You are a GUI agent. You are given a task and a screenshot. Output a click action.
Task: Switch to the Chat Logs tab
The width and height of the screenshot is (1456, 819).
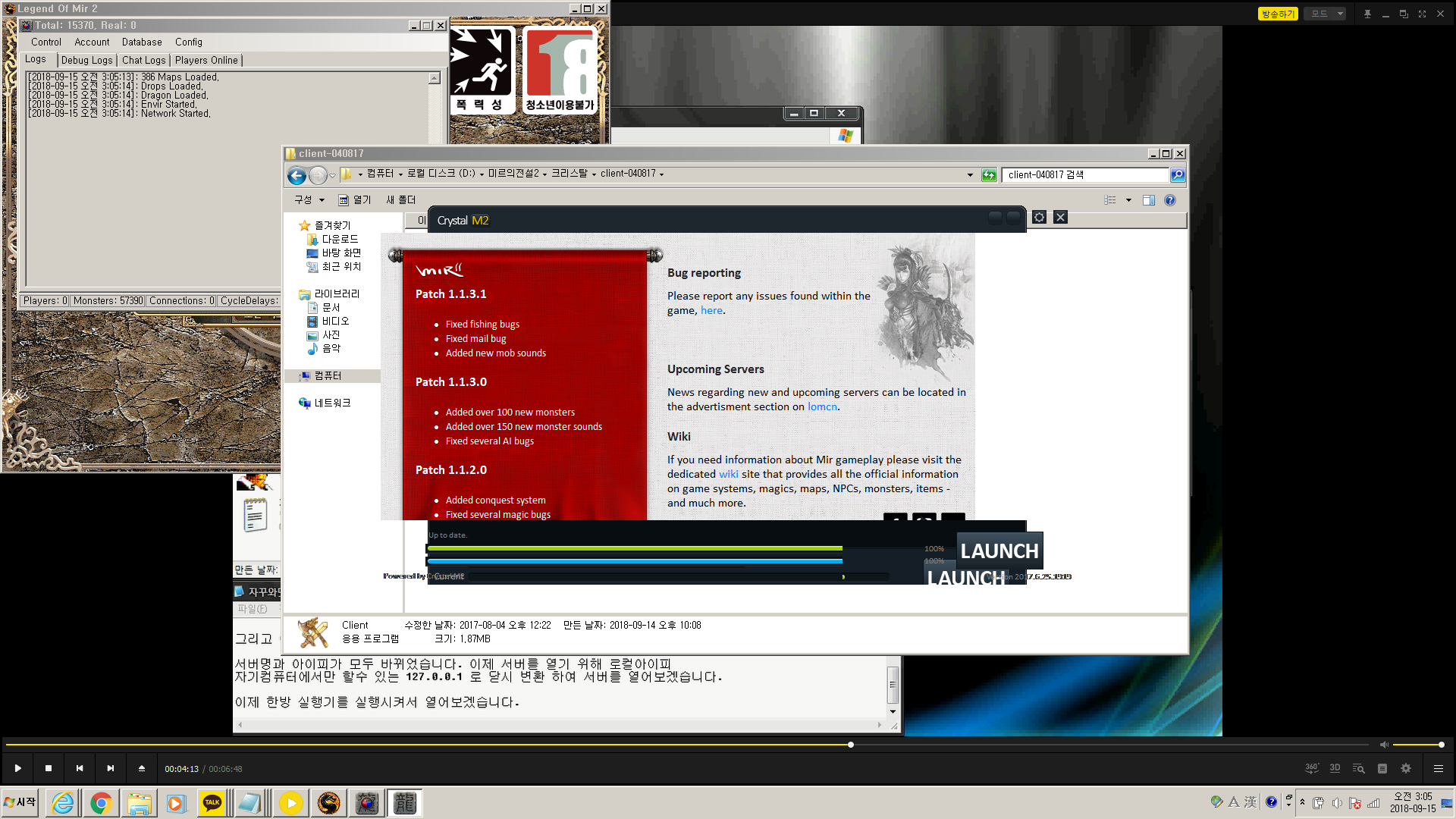(143, 60)
